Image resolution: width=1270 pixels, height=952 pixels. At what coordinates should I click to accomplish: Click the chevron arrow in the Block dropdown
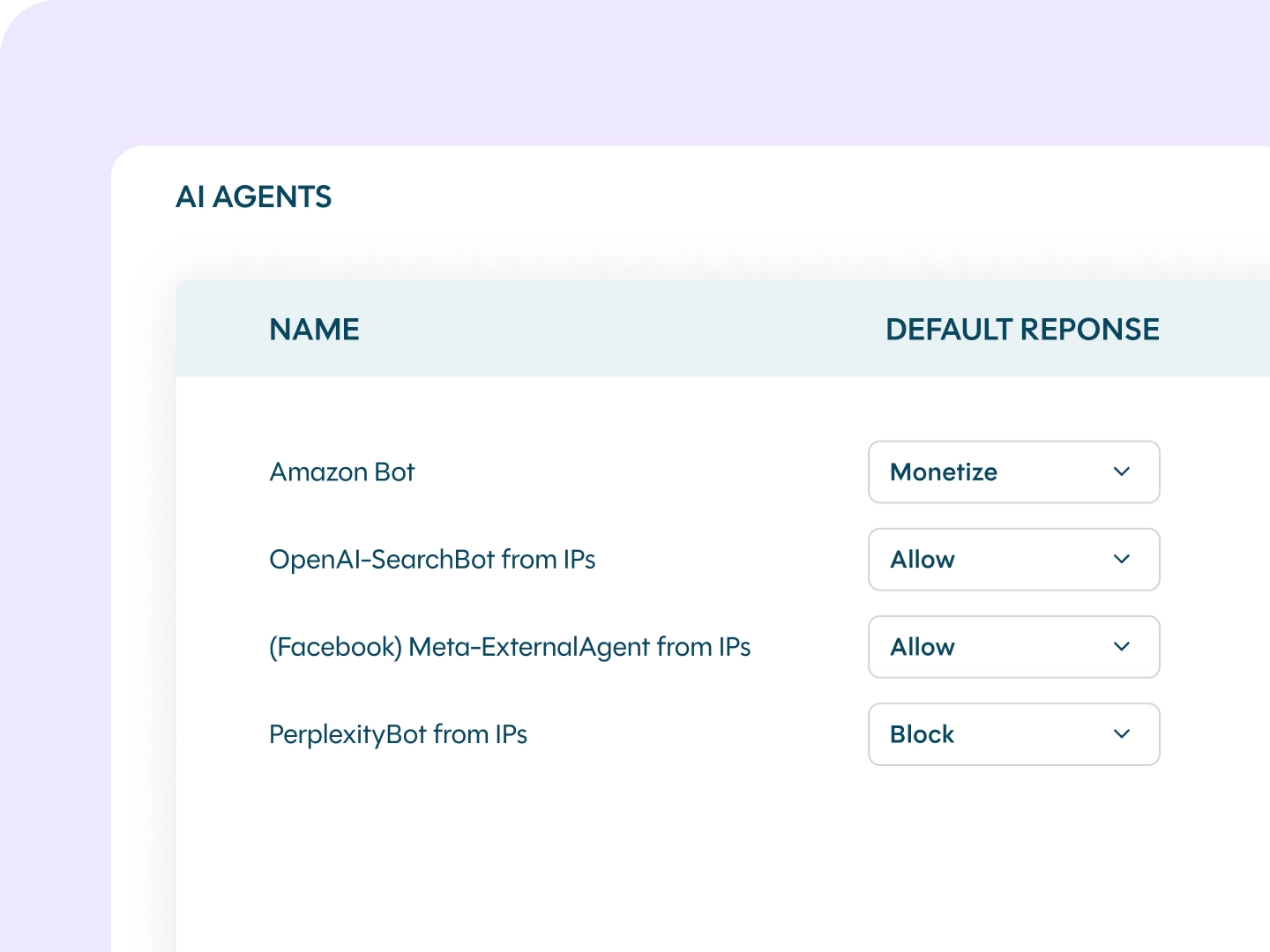tap(1122, 733)
